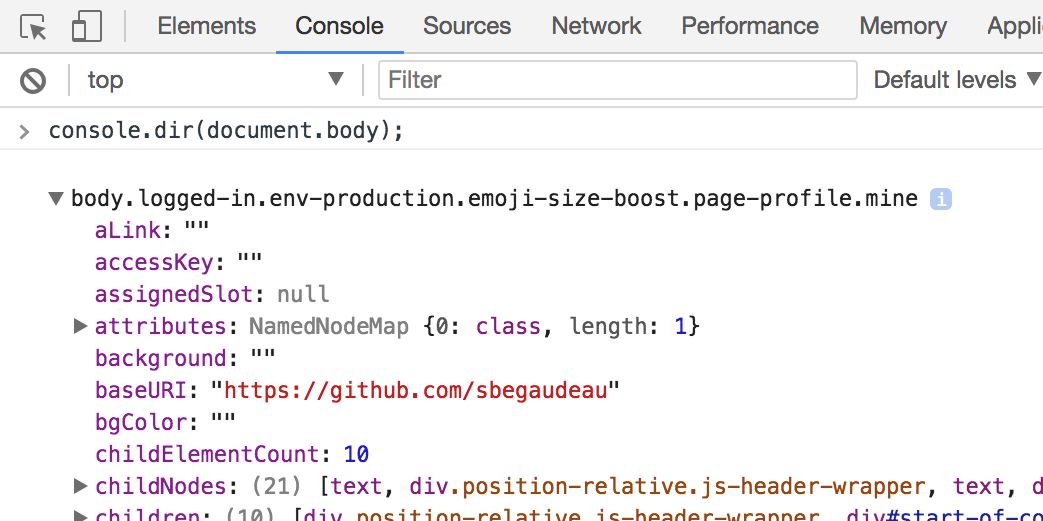Image resolution: width=1043 pixels, height=521 pixels.
Task: Click the div.position-relative.js-header-wrapper entry in childNodes
Action: [667, 486]
